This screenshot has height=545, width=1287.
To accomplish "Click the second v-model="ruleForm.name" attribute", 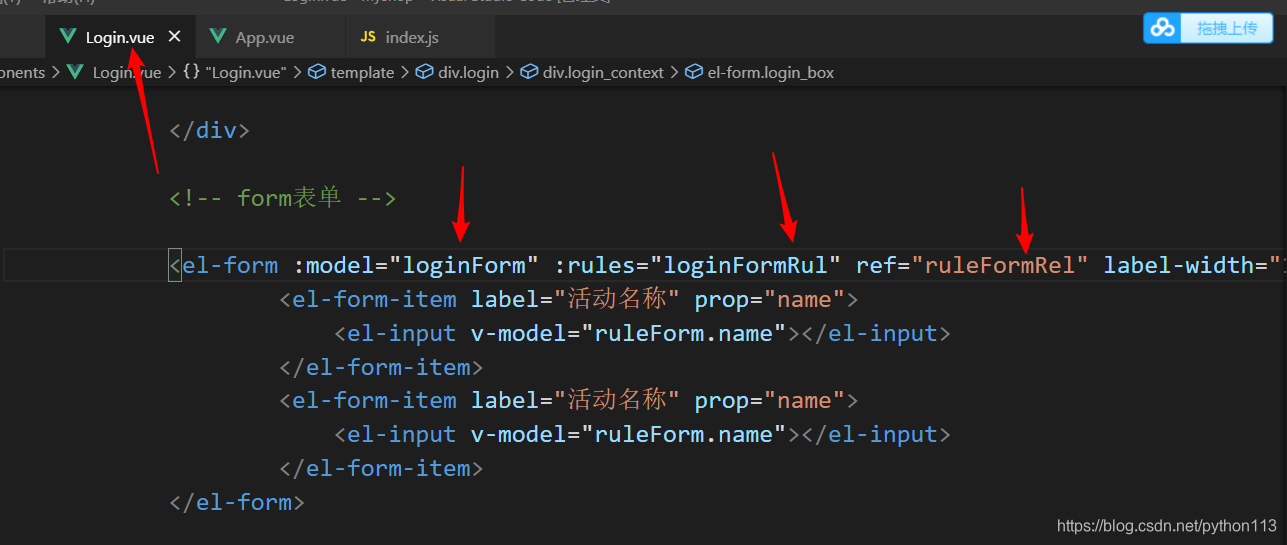I will [x=629, y=434].
